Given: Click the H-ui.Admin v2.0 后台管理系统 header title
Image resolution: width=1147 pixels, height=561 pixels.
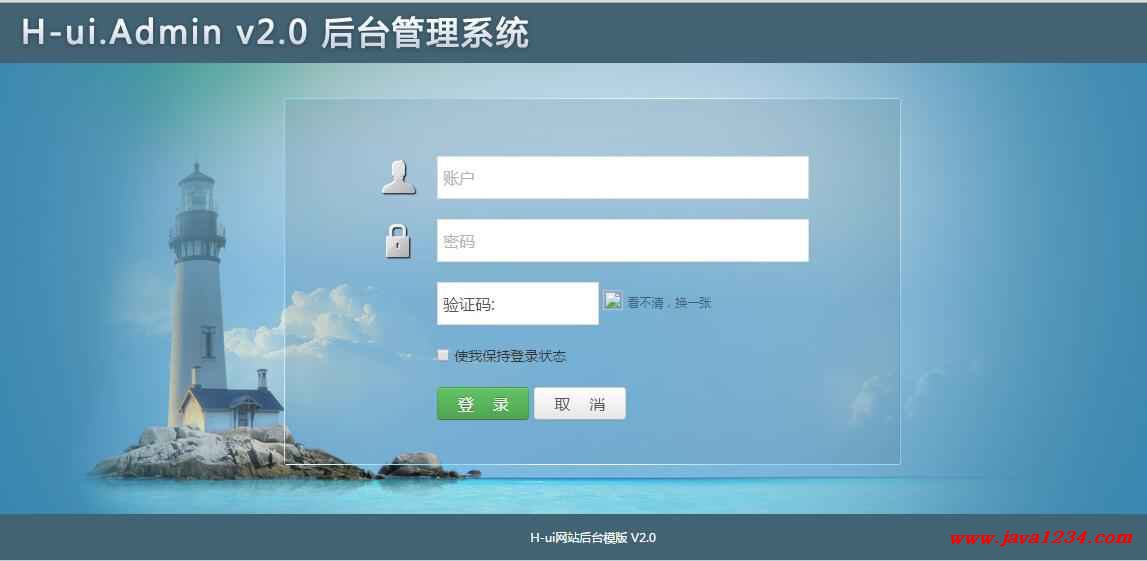Looking at the screenshot, I should coord(275,33).
